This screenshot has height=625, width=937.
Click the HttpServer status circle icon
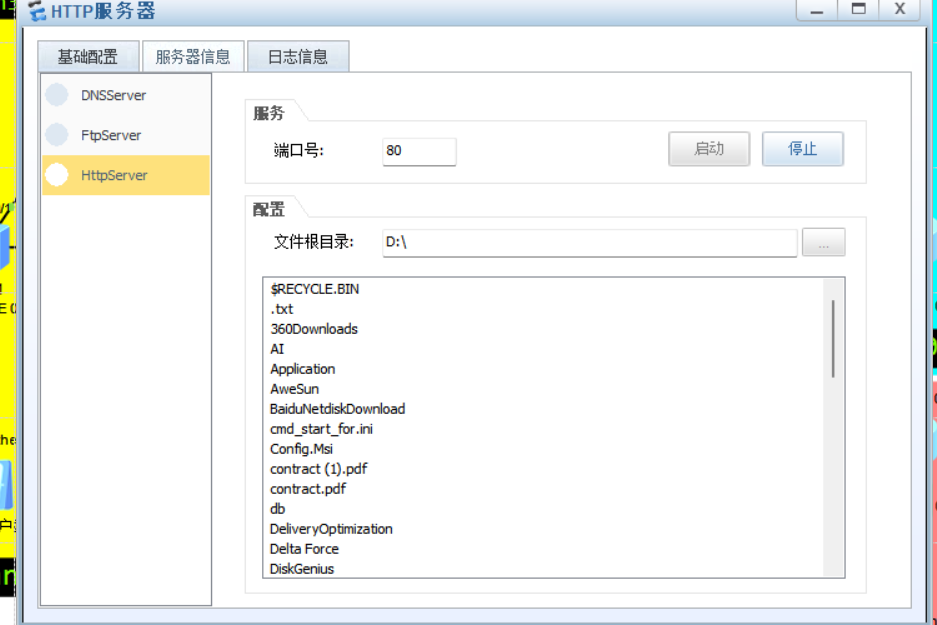coord(57,174)
